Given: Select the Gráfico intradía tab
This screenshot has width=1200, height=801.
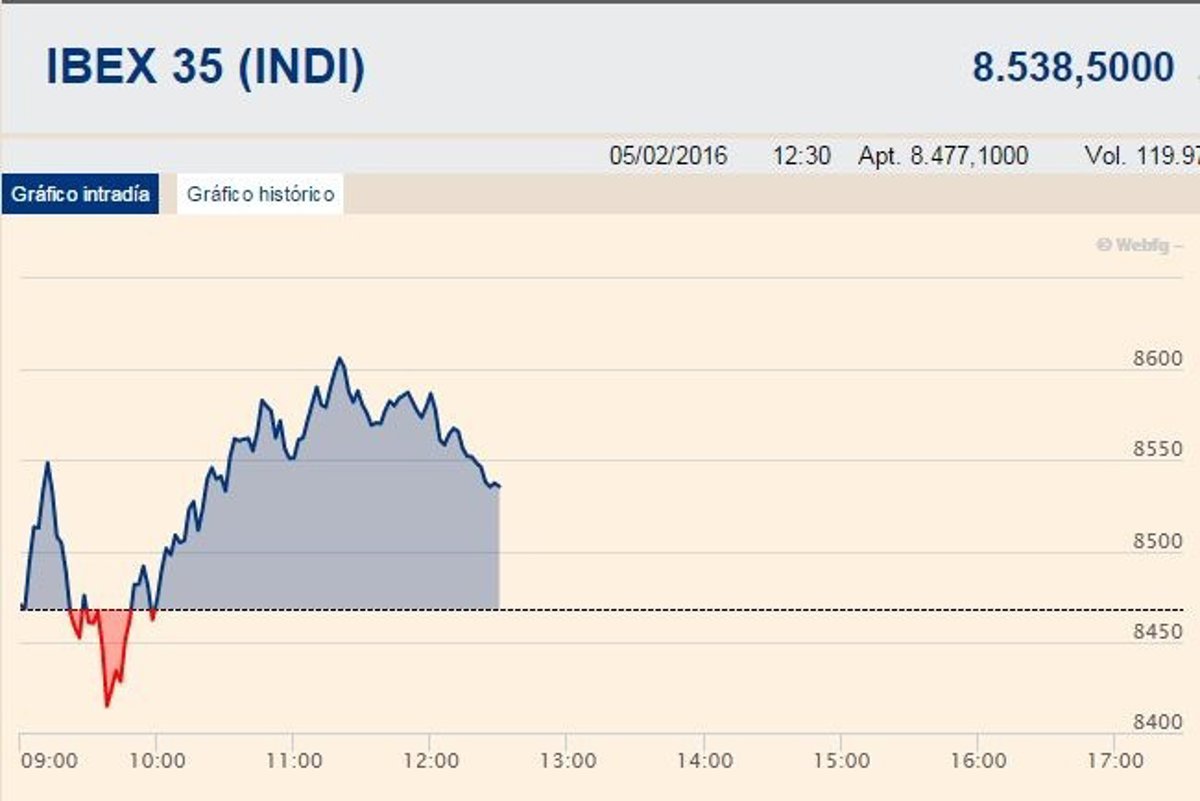Looking at the screenshot, I should 81,194.
